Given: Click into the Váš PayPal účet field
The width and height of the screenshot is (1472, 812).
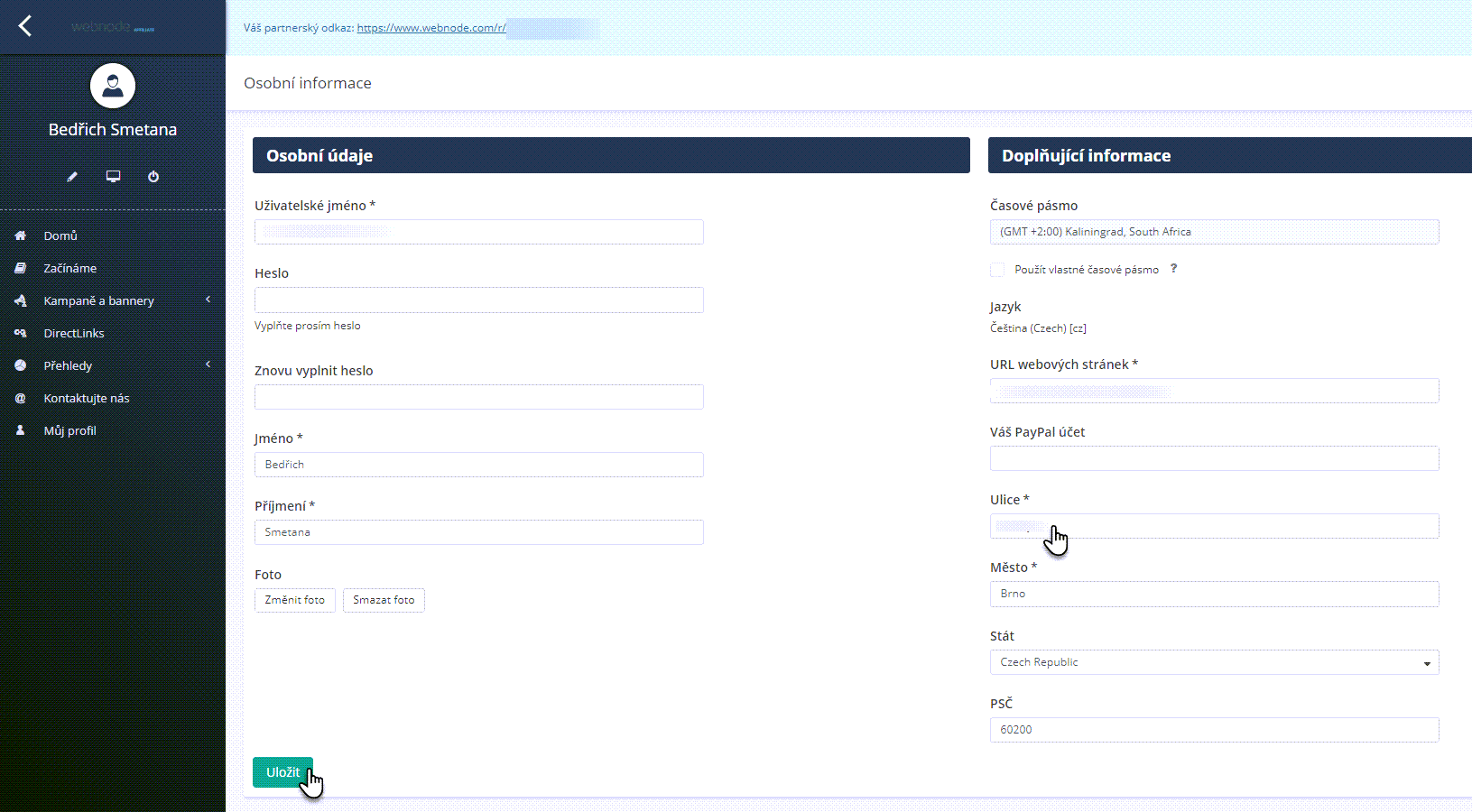Looking at the screenshot, I should [1214, 458].
